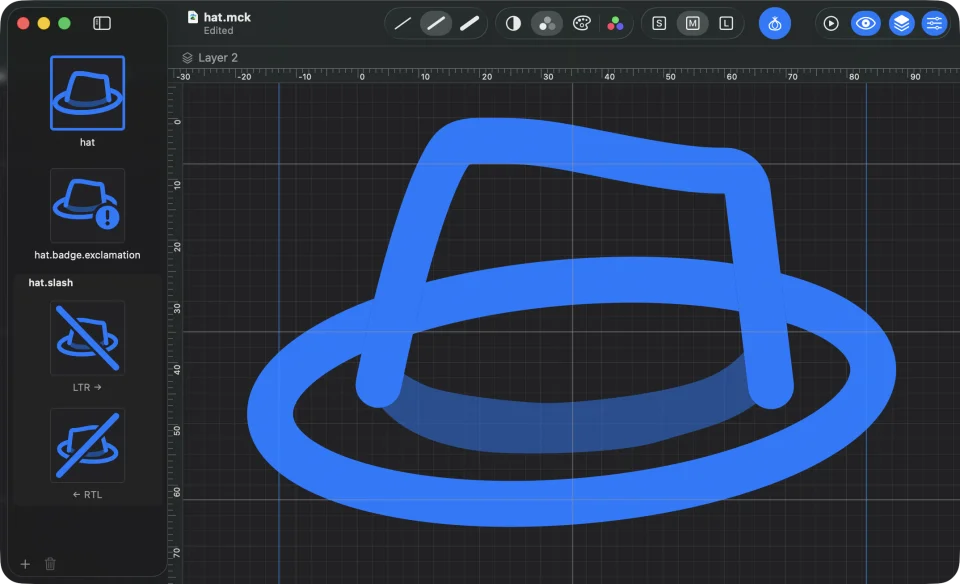This screenshot has height=584, width=960.
Task: Select the large L symbol scale
Action: pyautogui.click(x=726, y=24)
